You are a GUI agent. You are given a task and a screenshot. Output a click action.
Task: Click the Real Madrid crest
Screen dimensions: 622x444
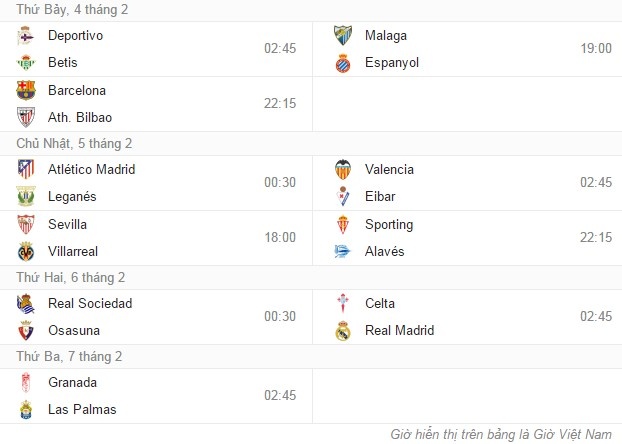343,331
